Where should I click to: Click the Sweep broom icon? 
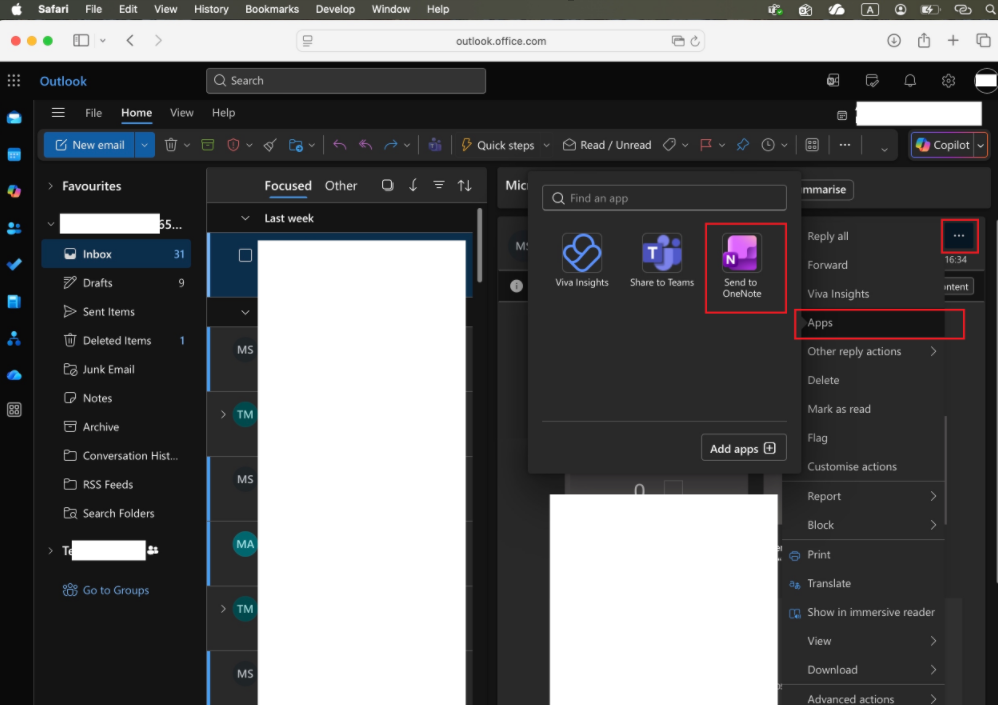(270, 145)
